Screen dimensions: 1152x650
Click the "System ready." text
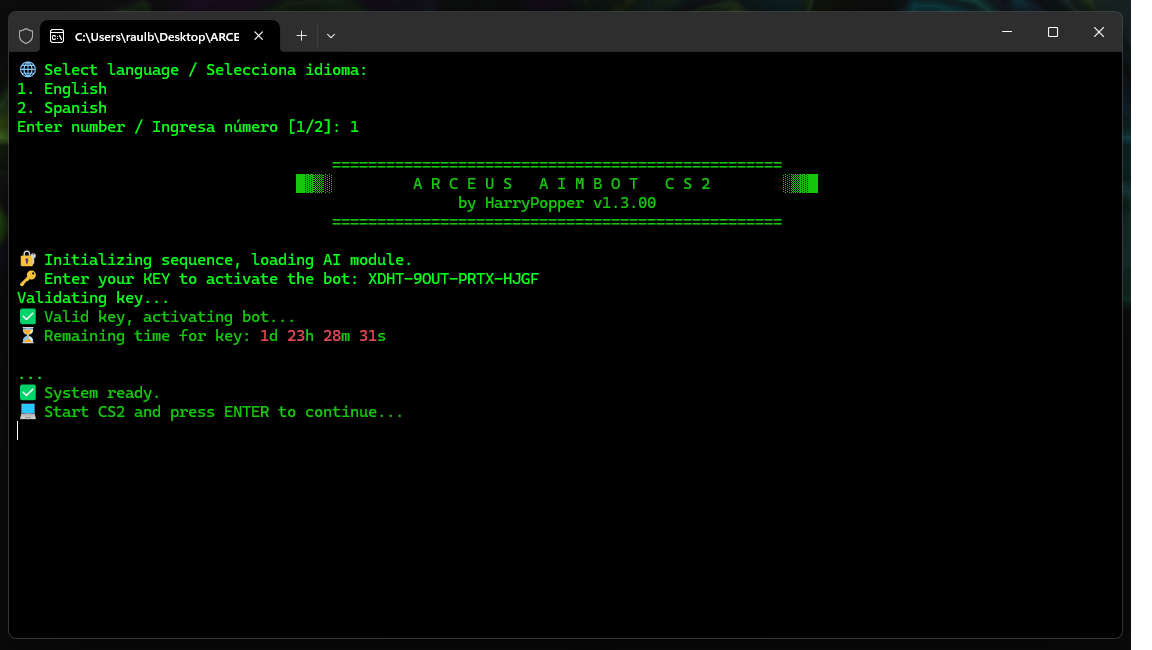[x=102, y=393]
